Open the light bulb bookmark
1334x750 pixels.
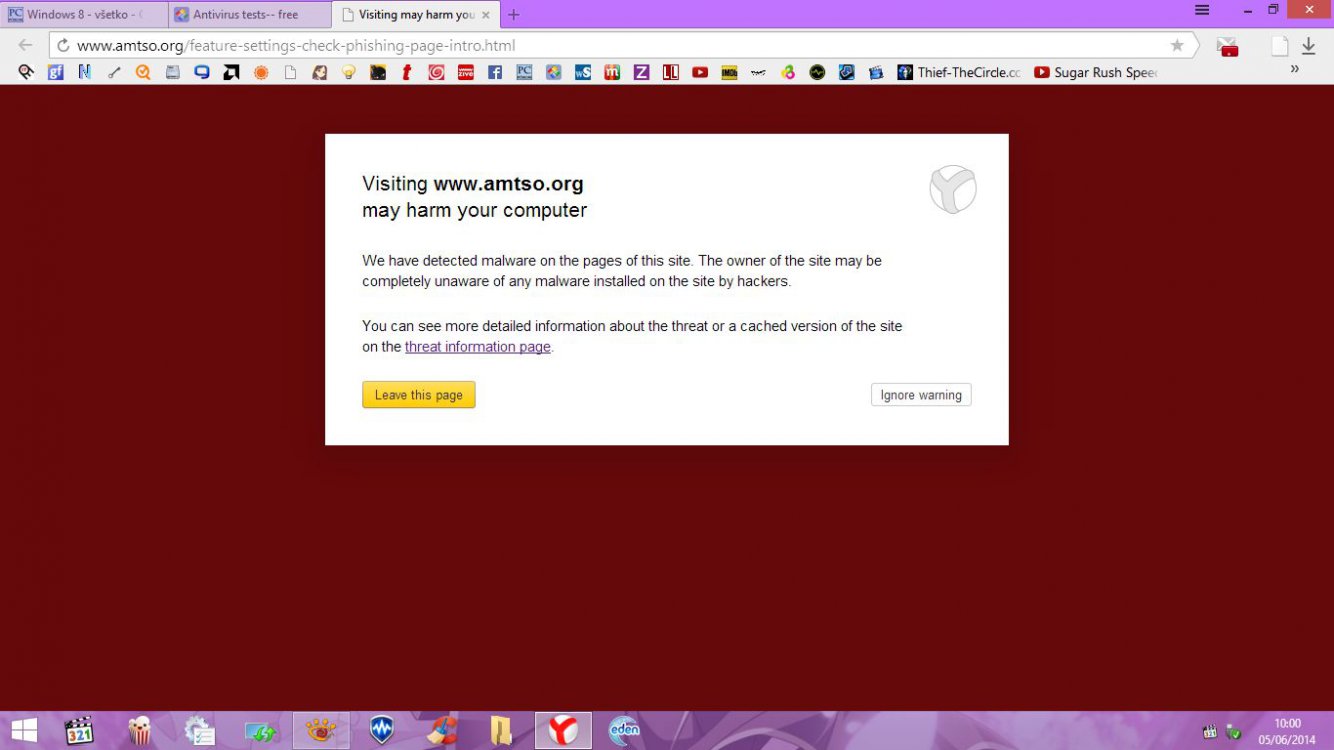[348, 72]
